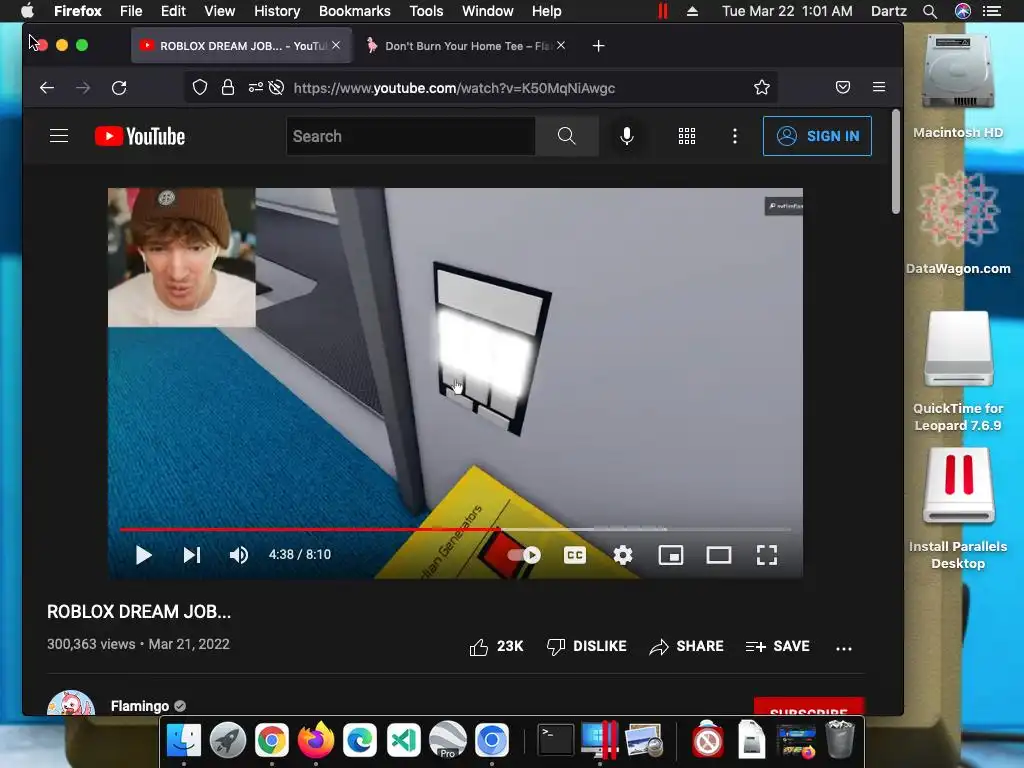
Task: Open the Bookmarks menu
Action: pos(355,11)
